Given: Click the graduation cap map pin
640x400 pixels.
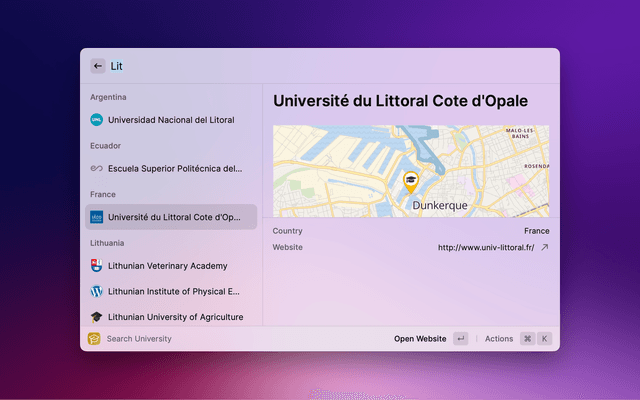Looking at the screenshot, I should click(x=410, y=182).
